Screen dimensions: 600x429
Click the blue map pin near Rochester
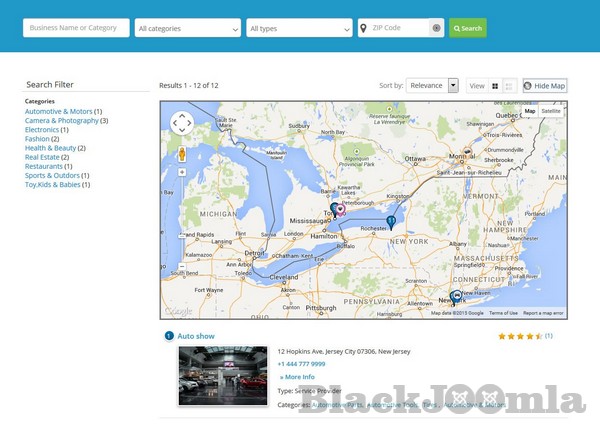(391, 221)
